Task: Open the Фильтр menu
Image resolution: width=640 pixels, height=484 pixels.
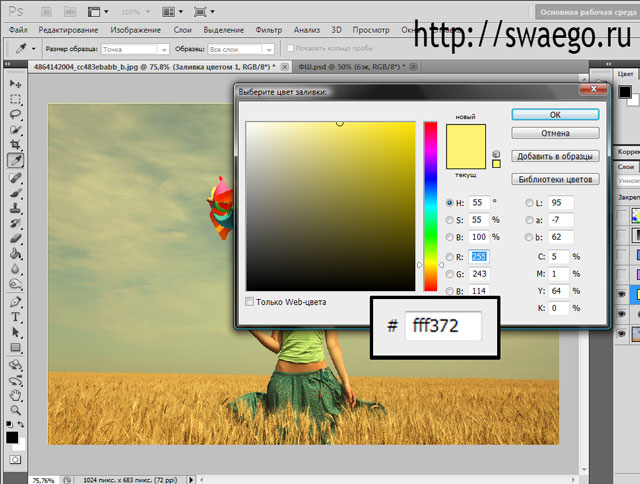Action: tap(269, 30)
